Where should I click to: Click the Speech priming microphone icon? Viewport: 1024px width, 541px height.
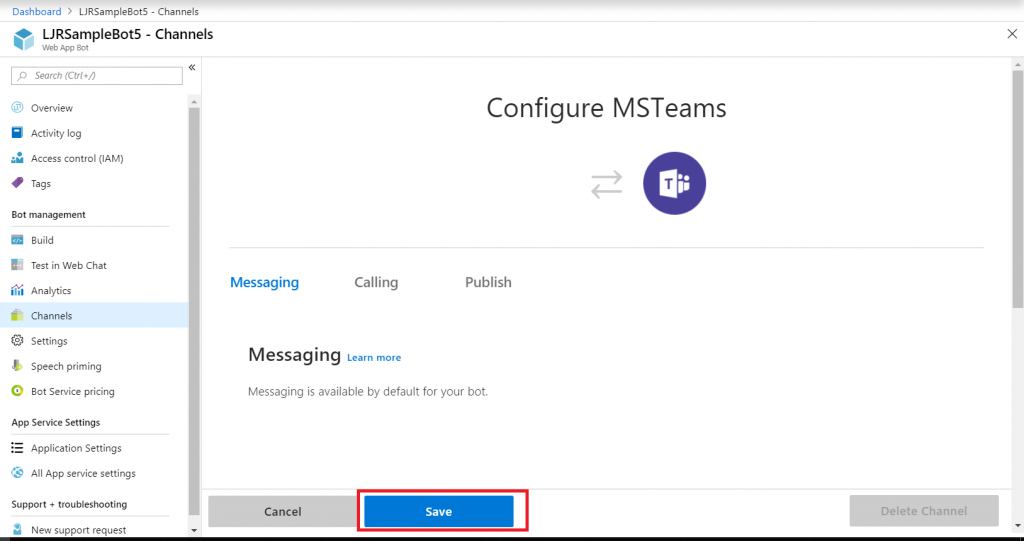tap(18, 366)
